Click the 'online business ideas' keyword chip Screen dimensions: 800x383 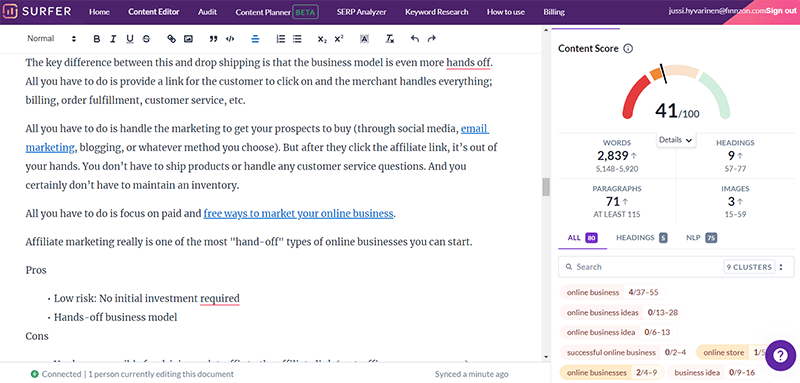[x=621, y=312]
